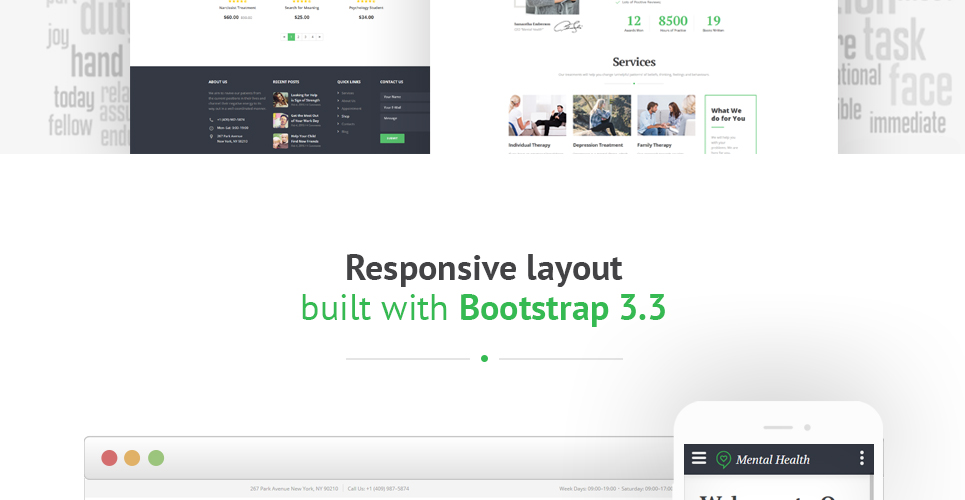Click the phone icon in footer About Us
The image size is (965, 500).
click(211, 120)
